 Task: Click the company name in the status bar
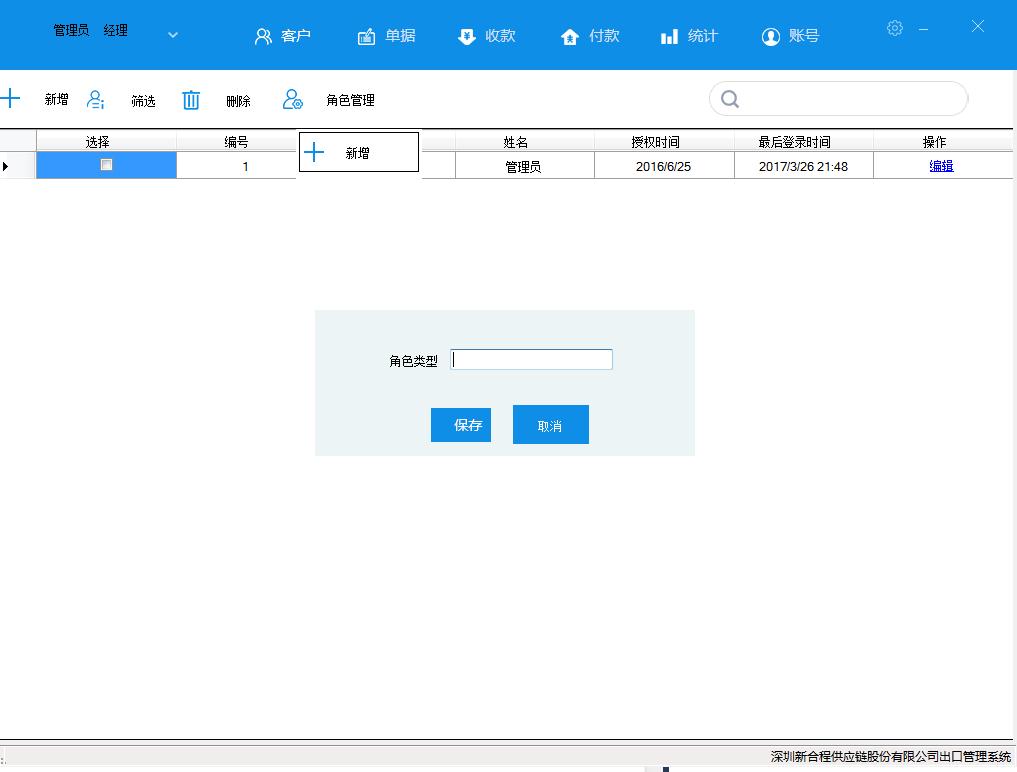[891, 756]
